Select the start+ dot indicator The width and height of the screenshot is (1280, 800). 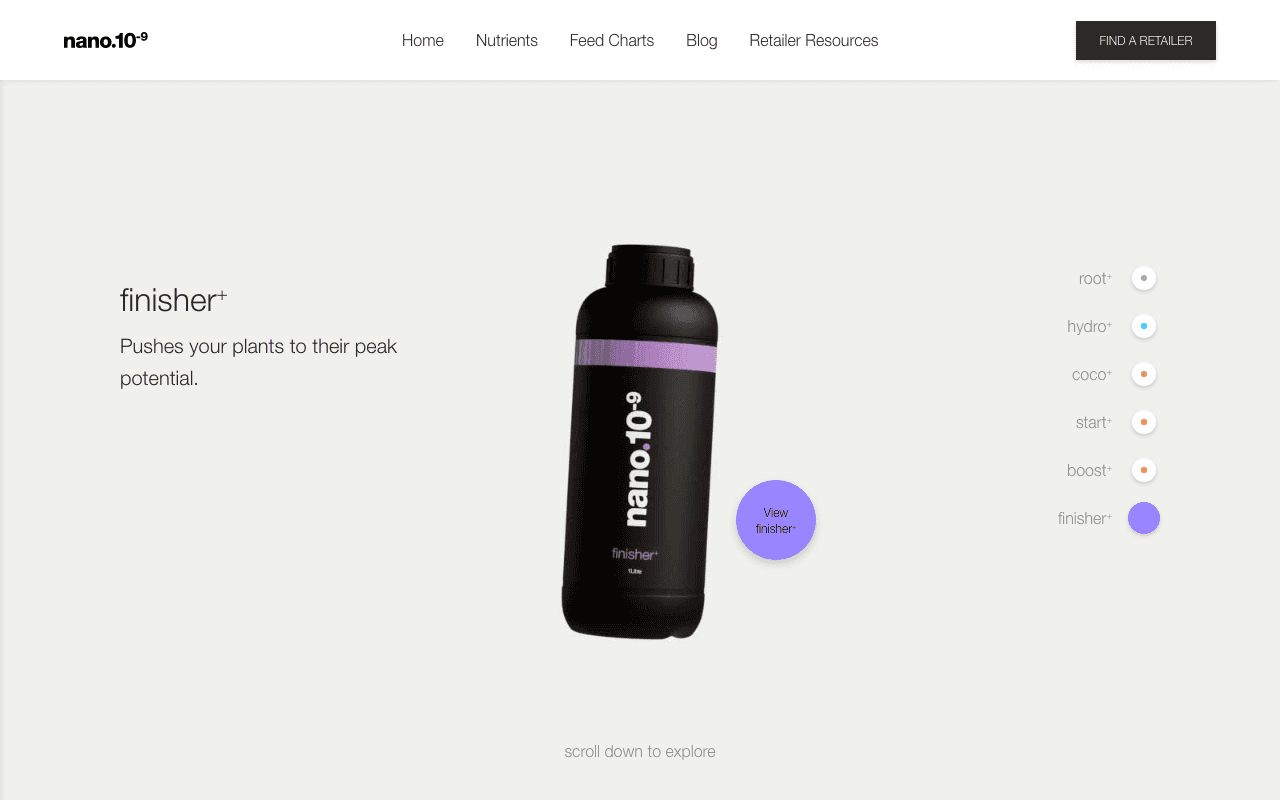(1144, 422)
